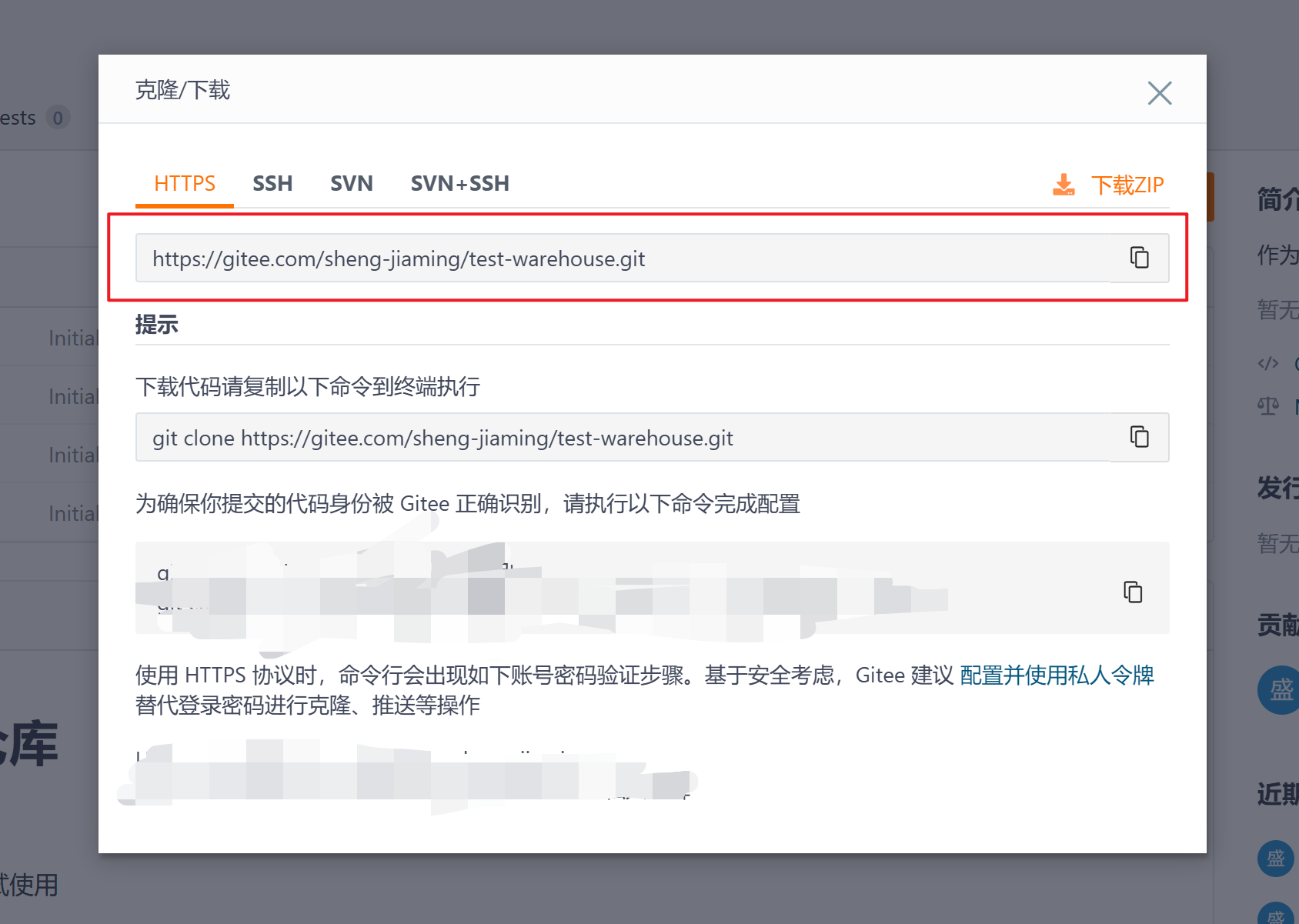1299x924 pixels.
Task: Click the 下载ZIP download link
Action: [x=1127, y=185]
